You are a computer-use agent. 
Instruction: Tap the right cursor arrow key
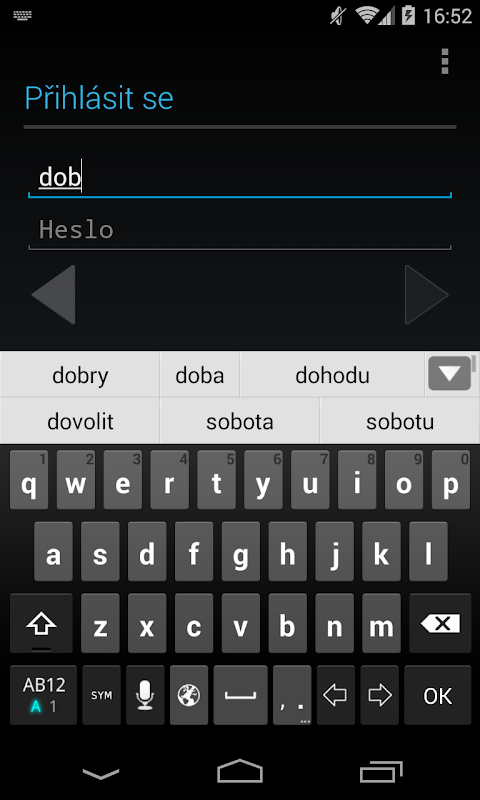point(379,694)
